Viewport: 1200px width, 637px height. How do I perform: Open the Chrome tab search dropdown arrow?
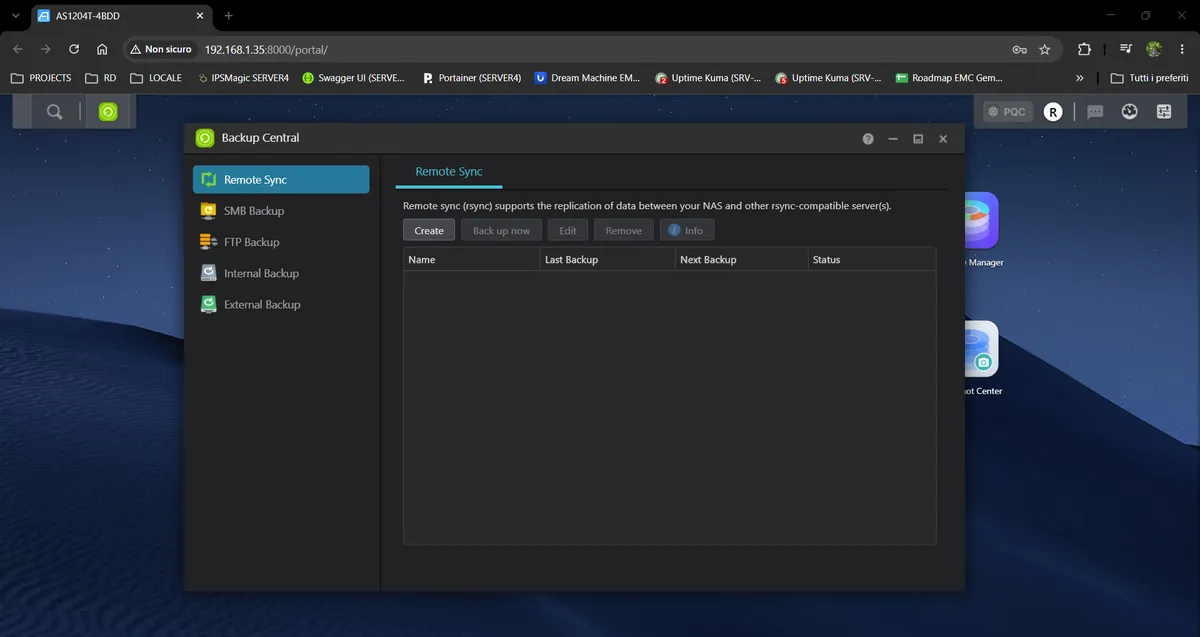coord(15,16)
